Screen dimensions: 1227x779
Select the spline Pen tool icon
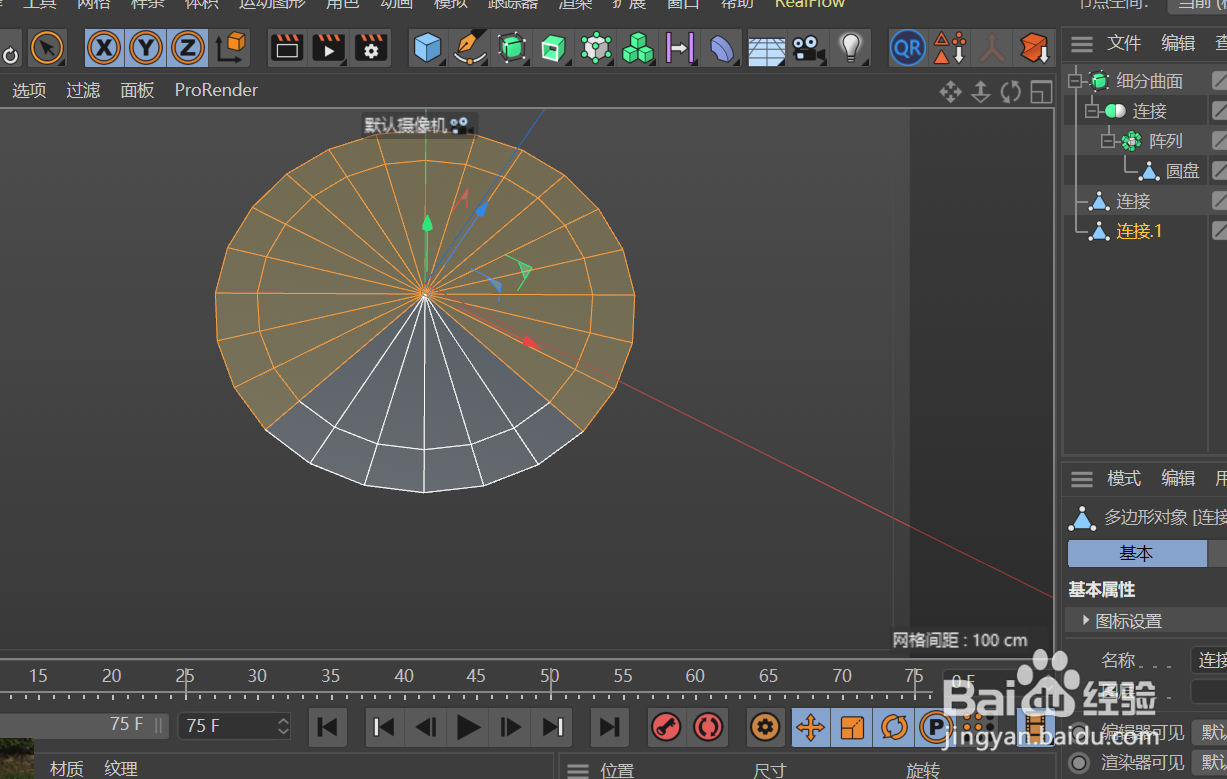[469, 47]
